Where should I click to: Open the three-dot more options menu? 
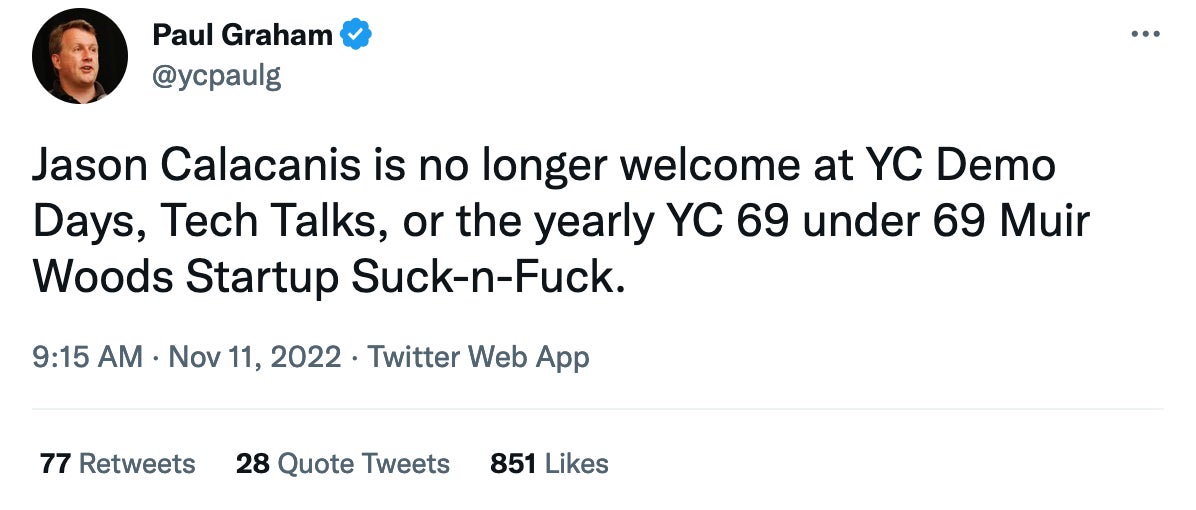(x=1144, y=34)
